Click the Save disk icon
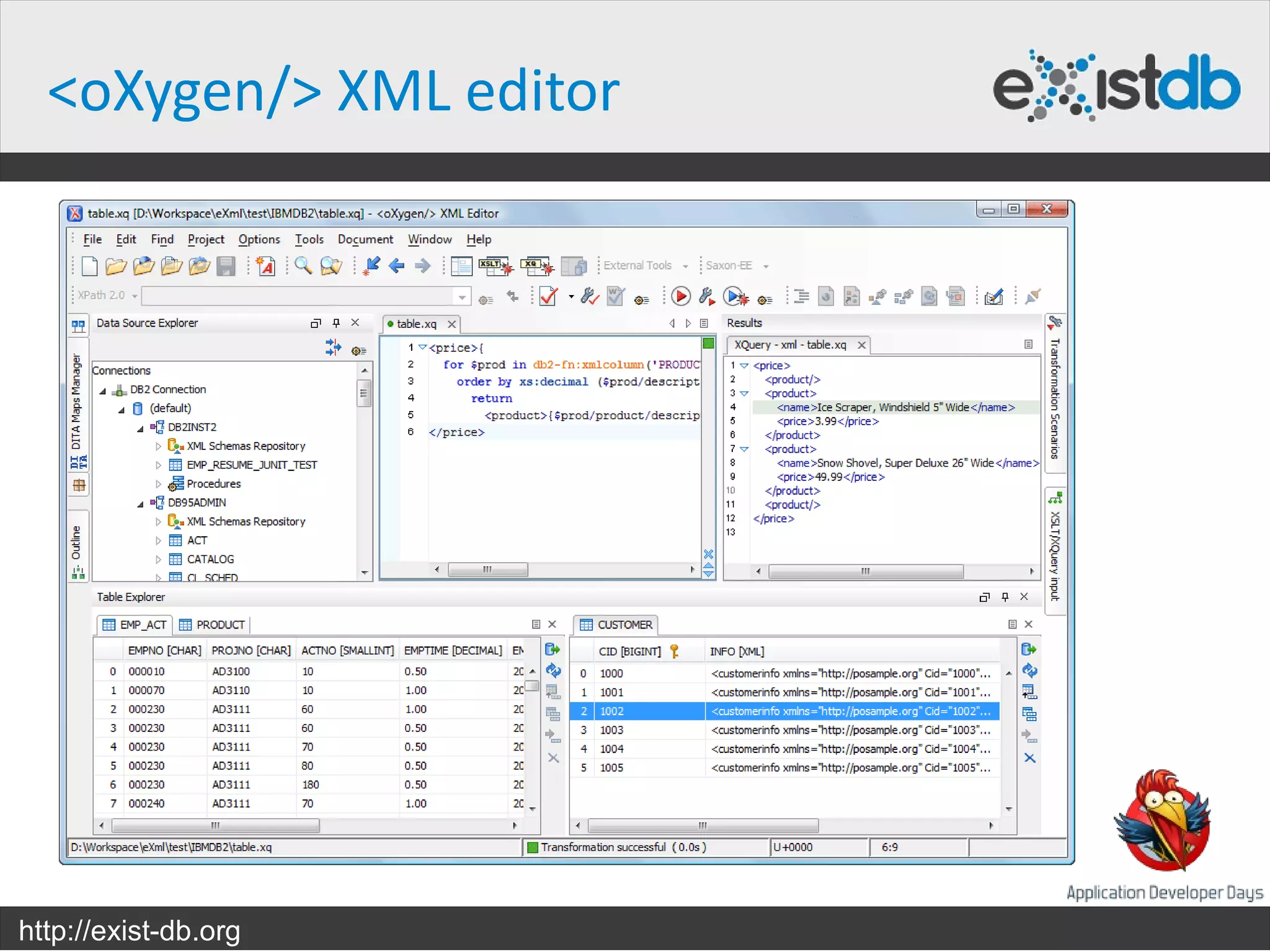Viewport: 1270px width, 952px height. pos(226,267)
